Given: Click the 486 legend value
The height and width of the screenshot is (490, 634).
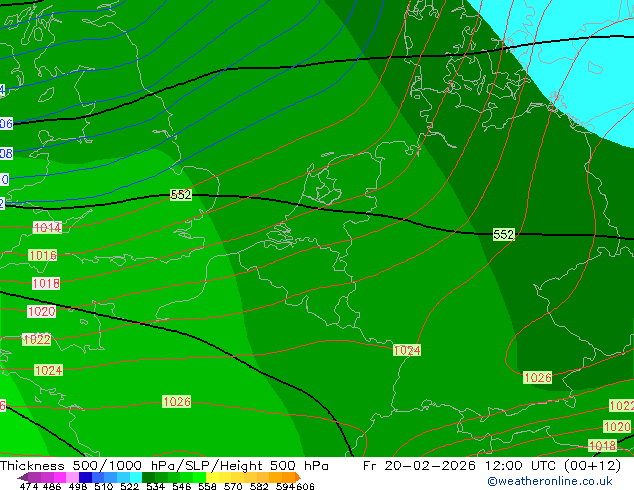Looking at the screenshot, I should [x=52, y=486].
